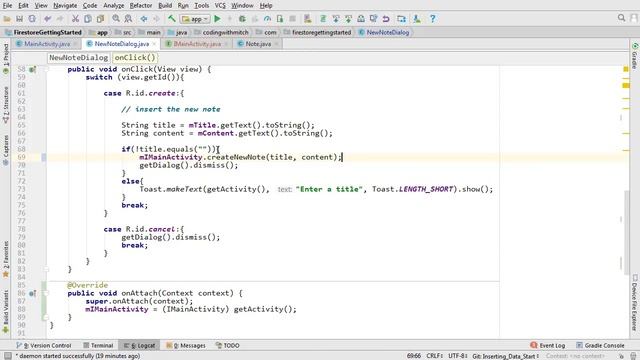Open Gradle side panel
The width and height of the screenshot is (640, 360).
635,55
